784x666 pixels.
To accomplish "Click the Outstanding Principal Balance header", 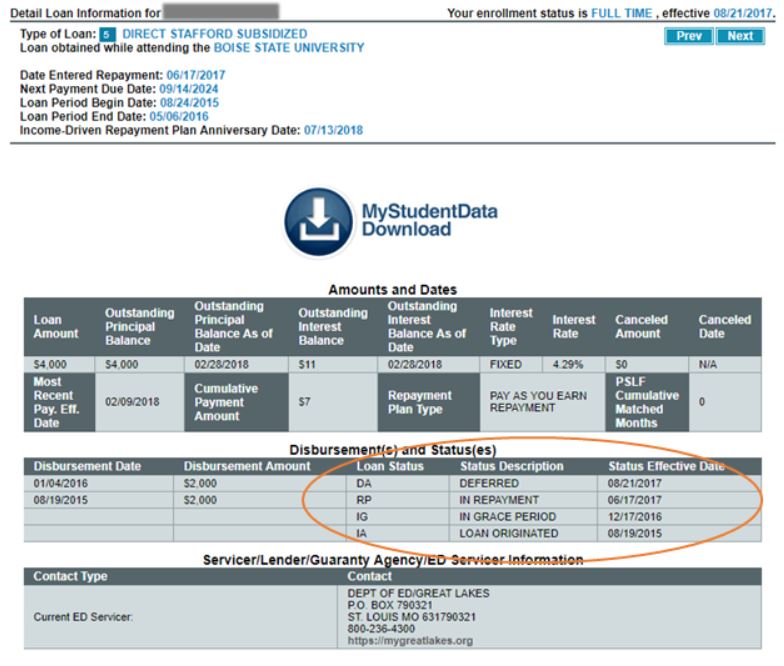I will tap(140, 326).
